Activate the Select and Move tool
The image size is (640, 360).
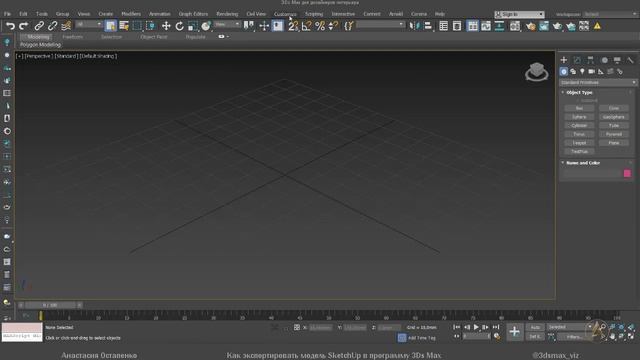(166, 26)
